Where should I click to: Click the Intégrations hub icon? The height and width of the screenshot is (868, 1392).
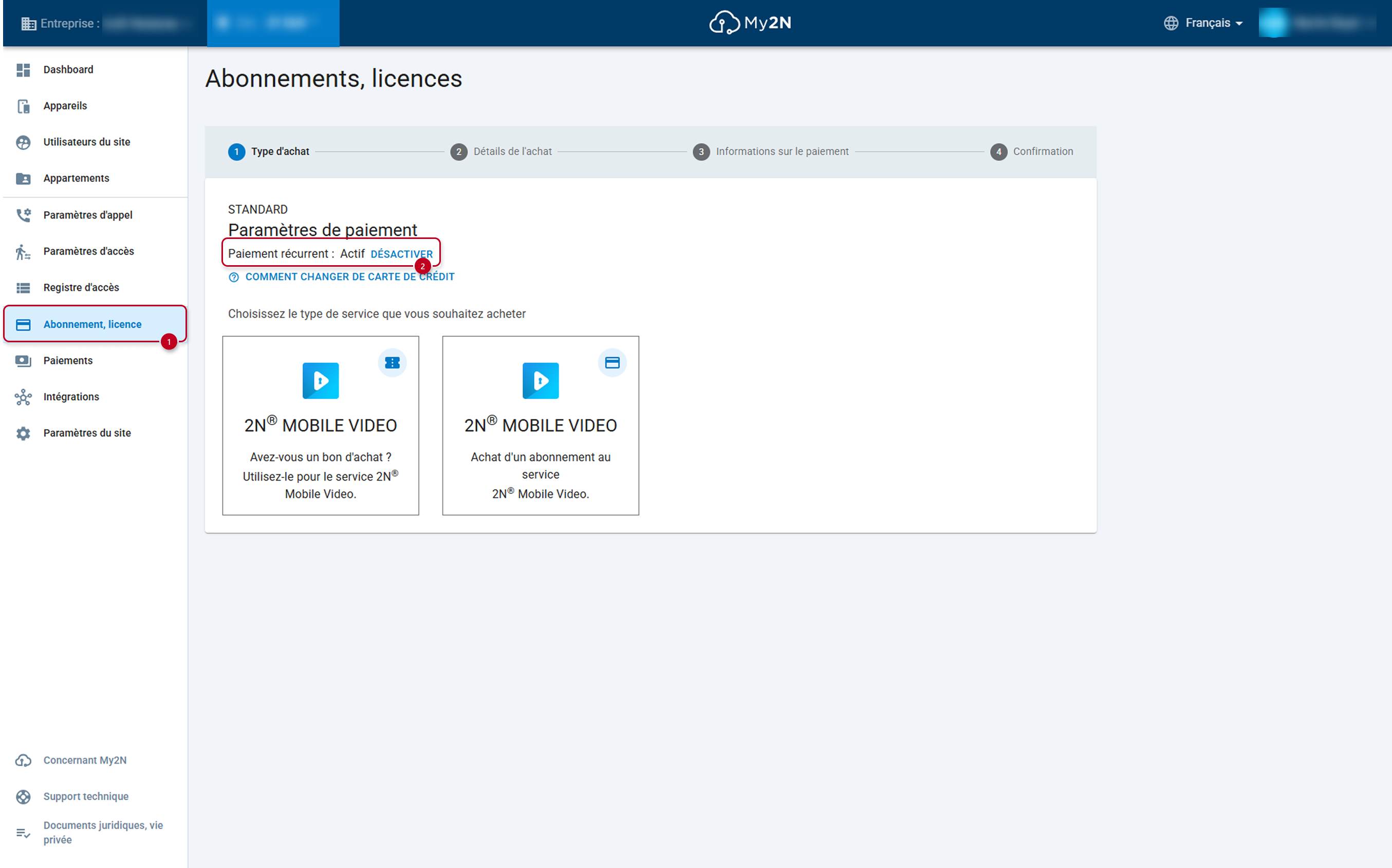point(23,397)
